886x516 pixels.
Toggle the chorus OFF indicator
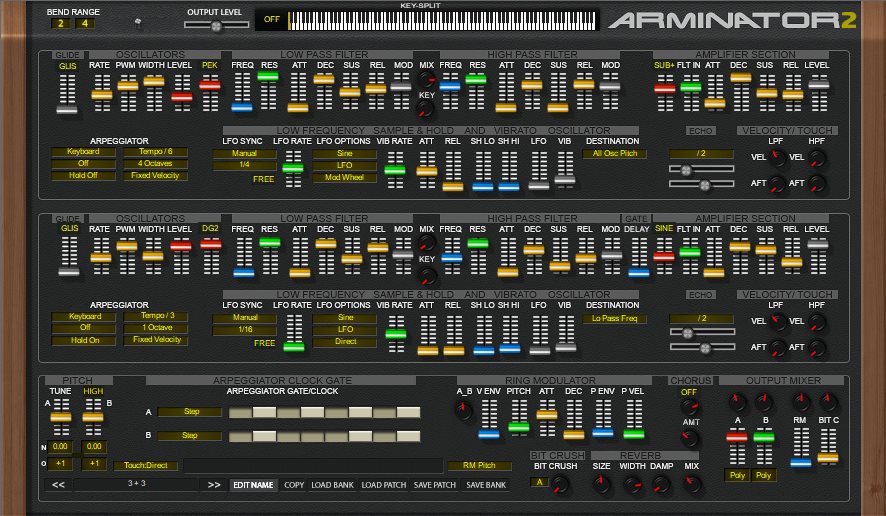click(688, 393)
